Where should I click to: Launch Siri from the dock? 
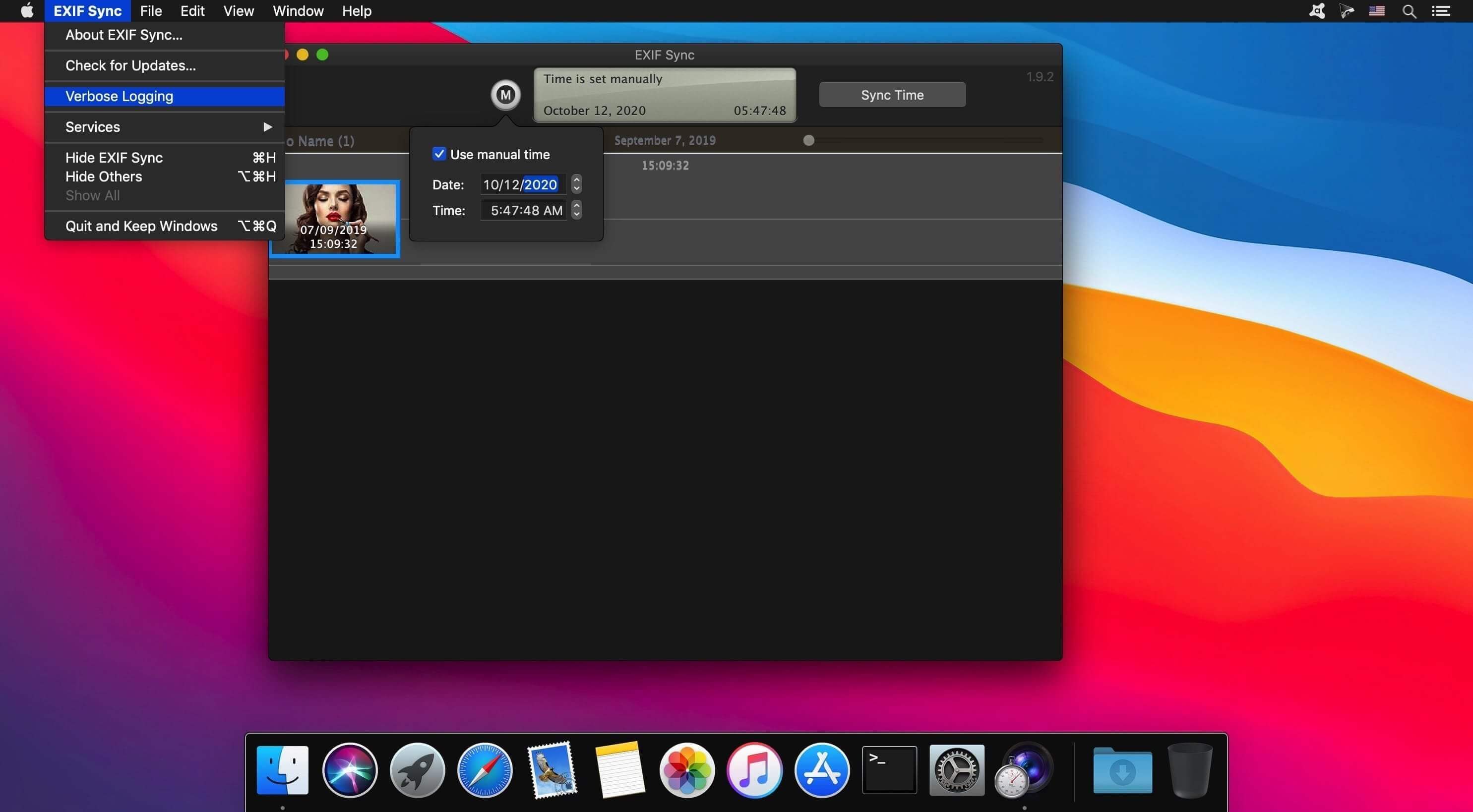click(x=349, y=770)
